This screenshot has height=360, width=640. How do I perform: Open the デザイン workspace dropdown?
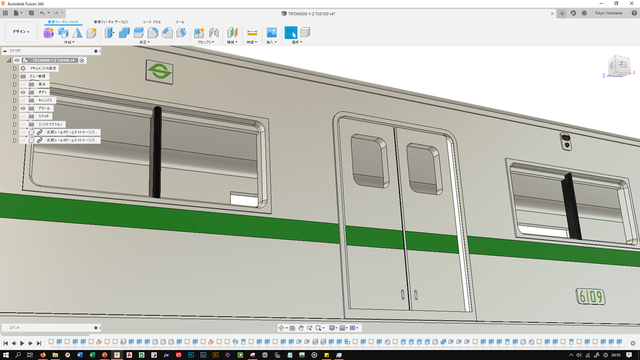21,32
